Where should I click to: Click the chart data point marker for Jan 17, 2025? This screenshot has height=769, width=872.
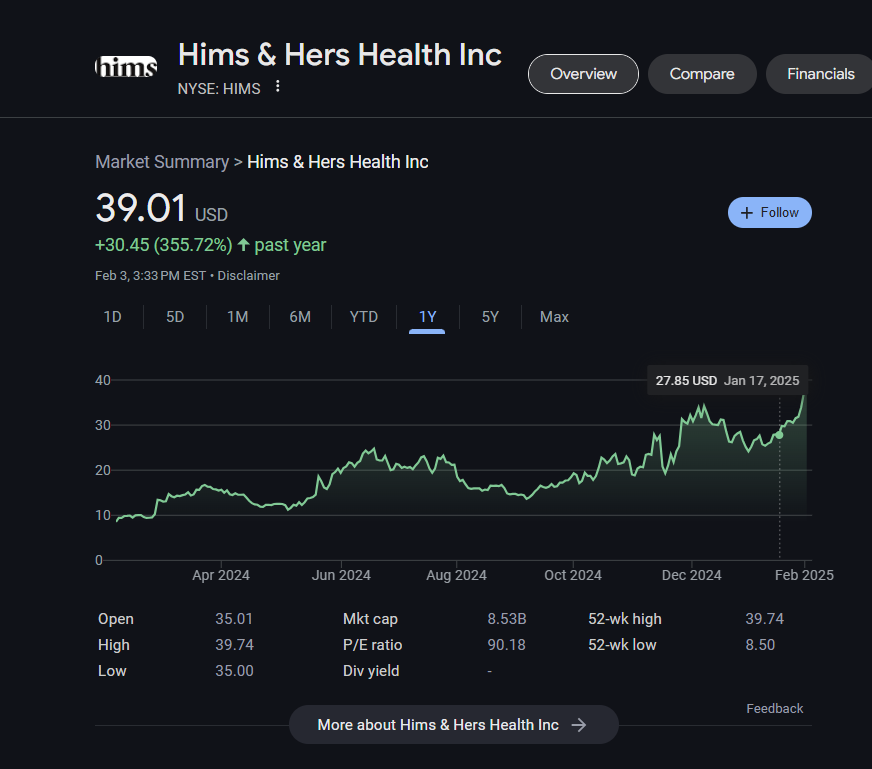click(x=779, y=435)
